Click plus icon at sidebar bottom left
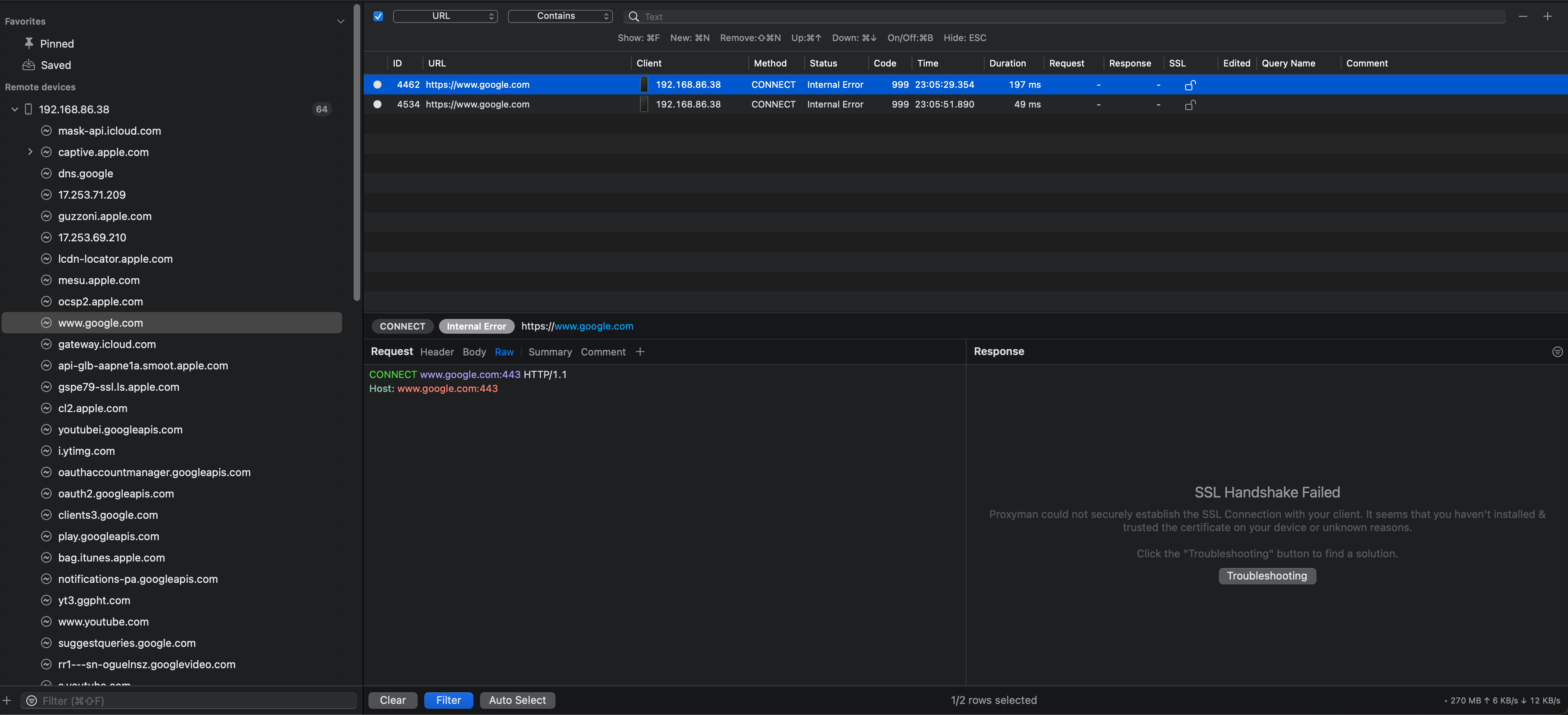The image size is (1568, 715). [7, 700]
